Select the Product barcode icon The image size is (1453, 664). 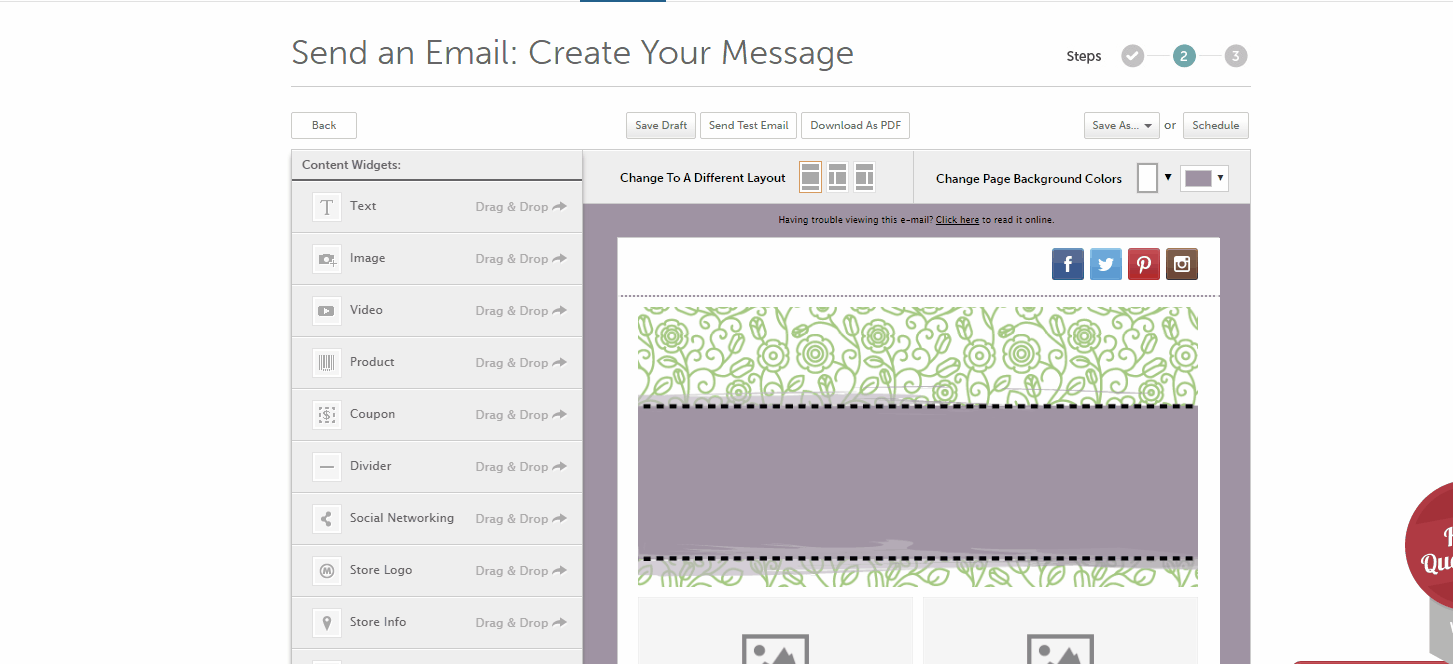pos(326,363)
